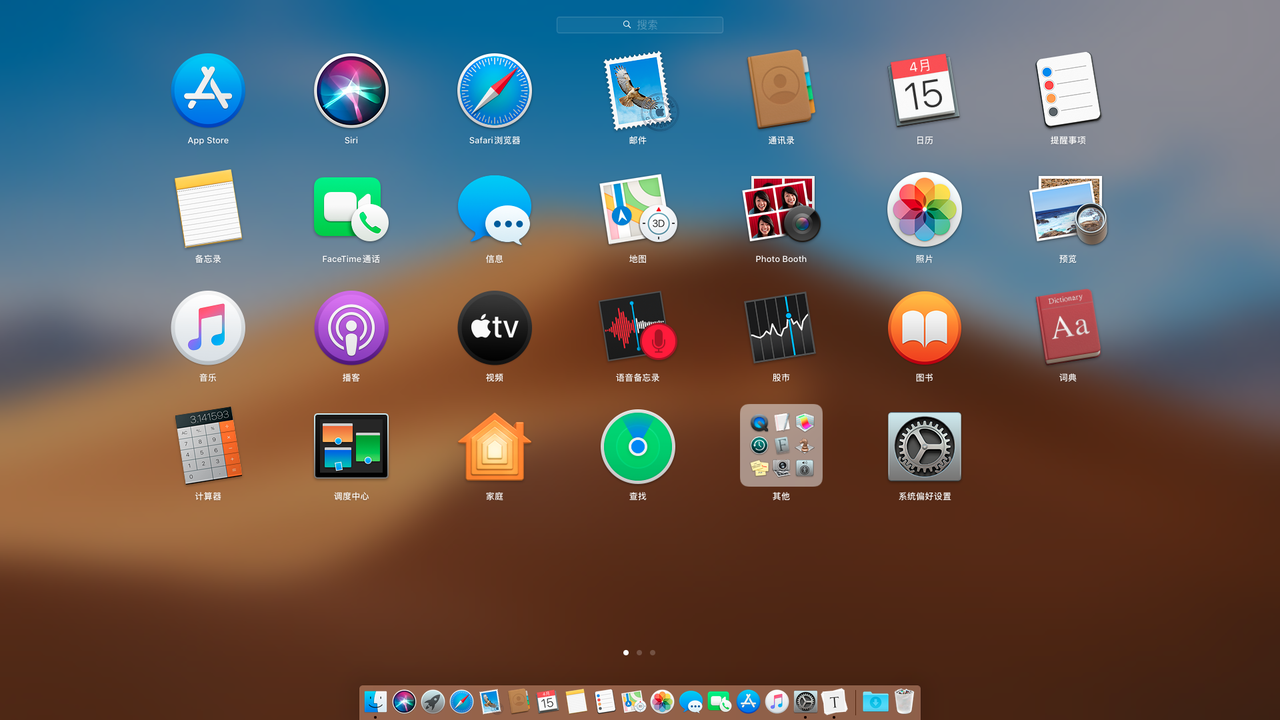1280x720 pixels.
Task: Launch the 计算器 Calculator app
Action: (208, 446)
